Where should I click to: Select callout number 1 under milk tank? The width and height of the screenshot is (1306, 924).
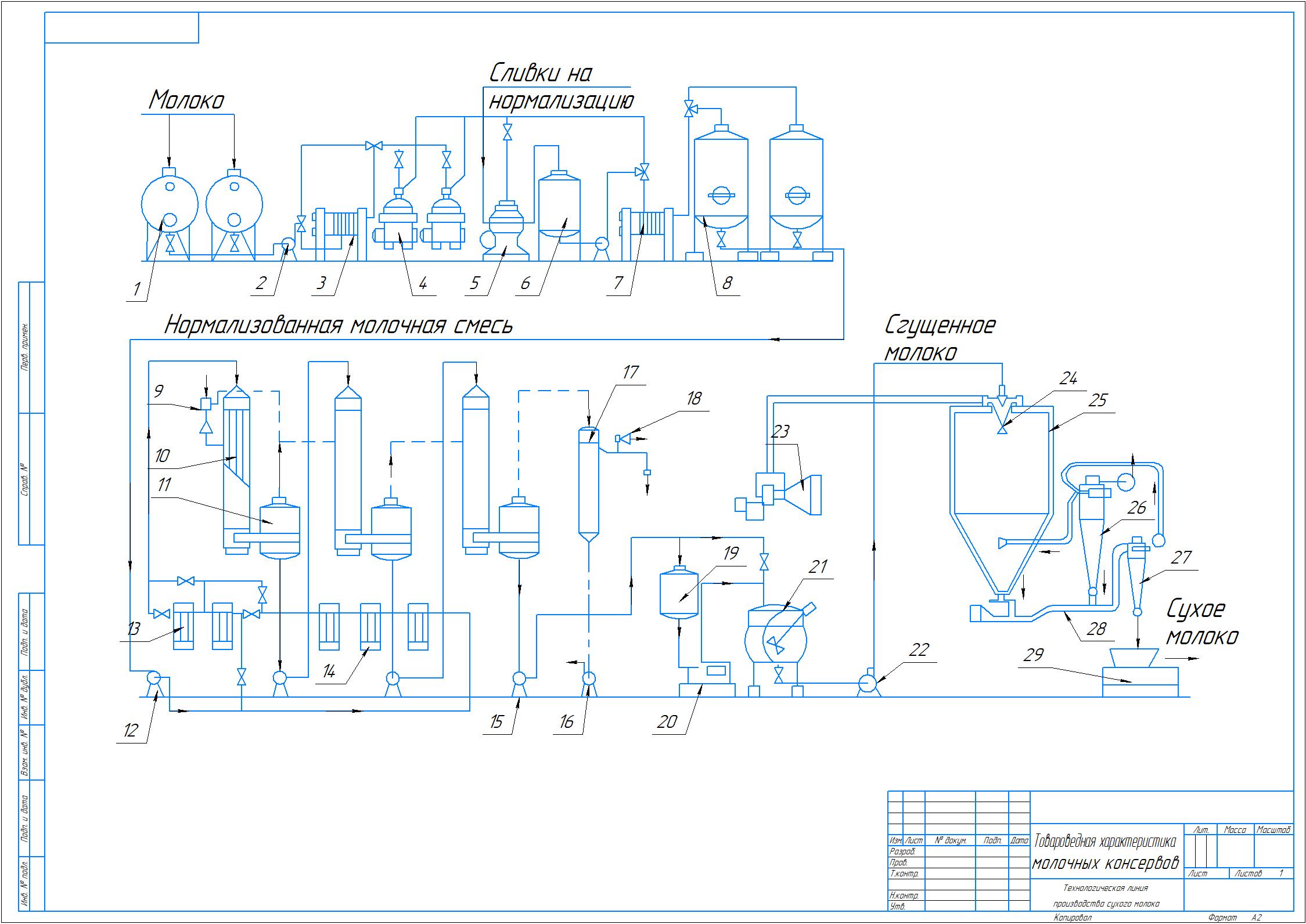(x=137, y=289)
